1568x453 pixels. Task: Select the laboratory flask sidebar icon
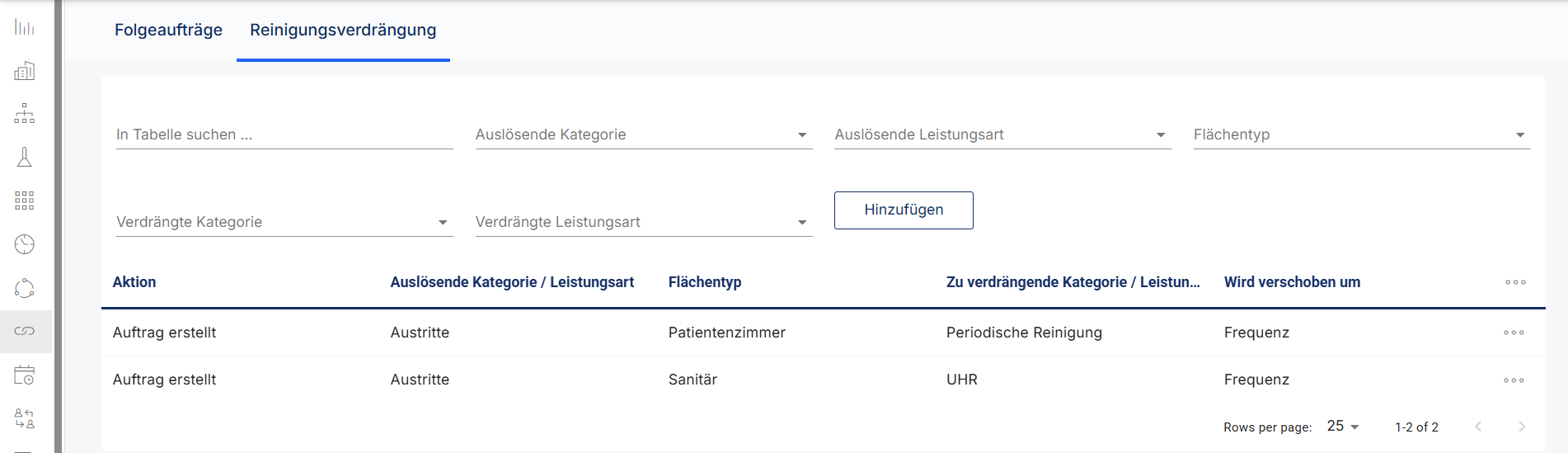coord(25,158)
